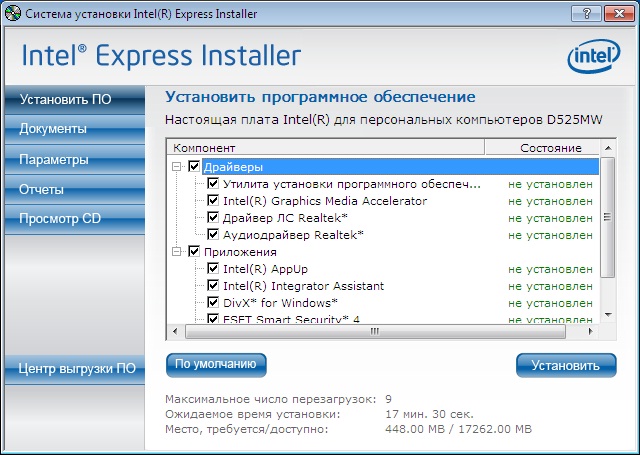
Task: Select Просмотр CD in the sidebar
Action: click(60, 219)
